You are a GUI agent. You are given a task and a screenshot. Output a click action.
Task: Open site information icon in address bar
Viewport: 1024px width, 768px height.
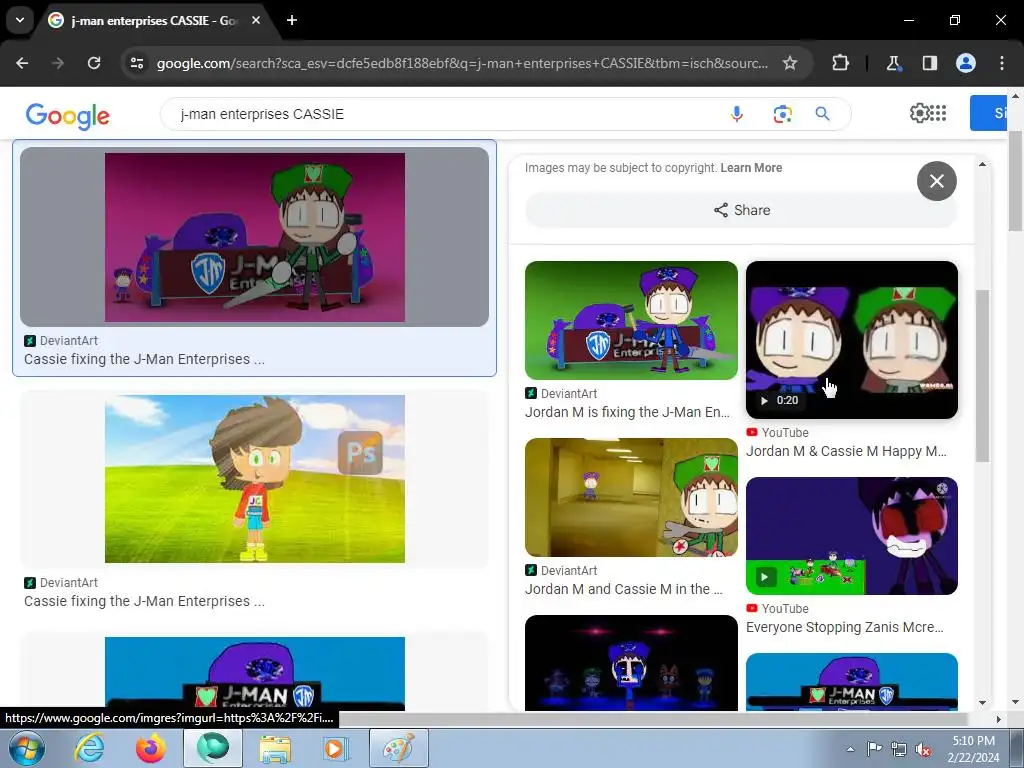tap(136, 63)
